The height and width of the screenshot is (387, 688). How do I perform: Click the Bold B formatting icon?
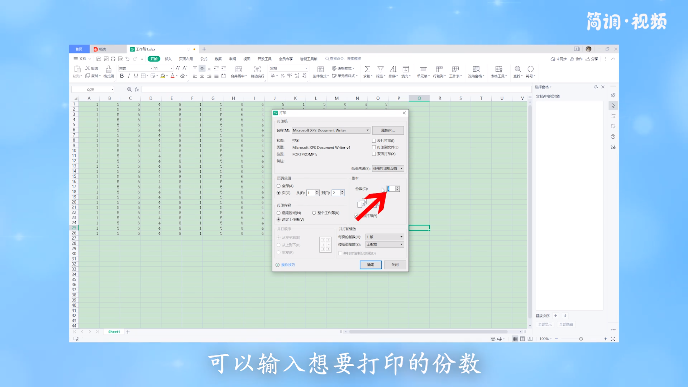(122, 76)
